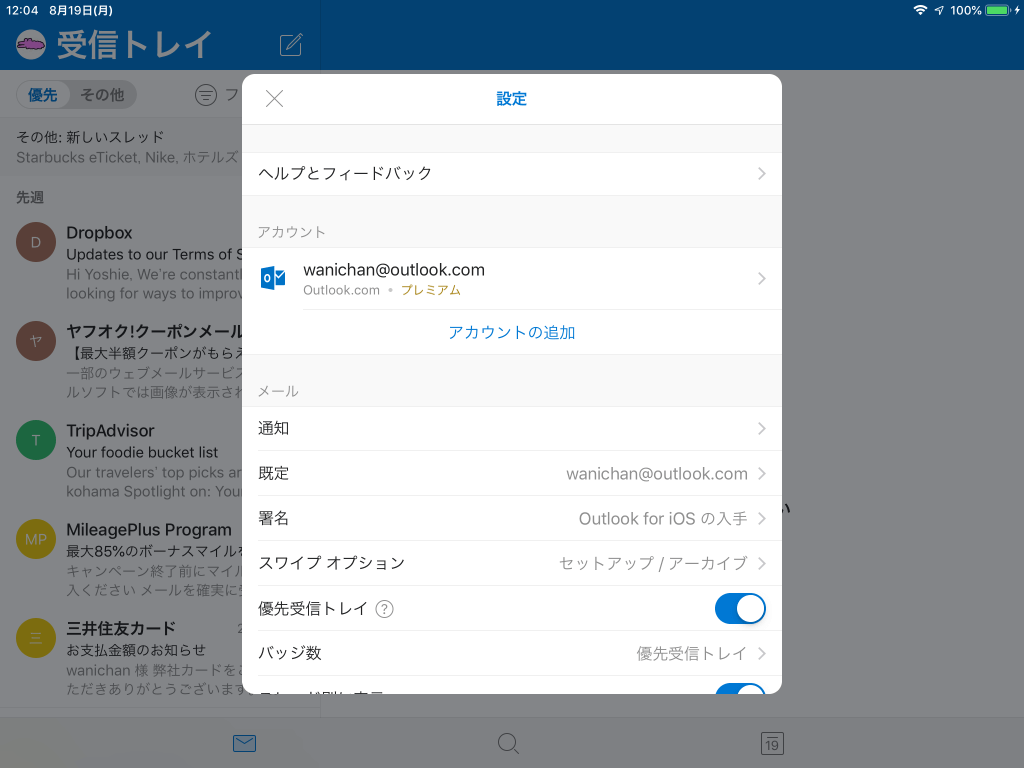
Task: Tap the 受信トレイ header title
Action: tap(134, 44)
